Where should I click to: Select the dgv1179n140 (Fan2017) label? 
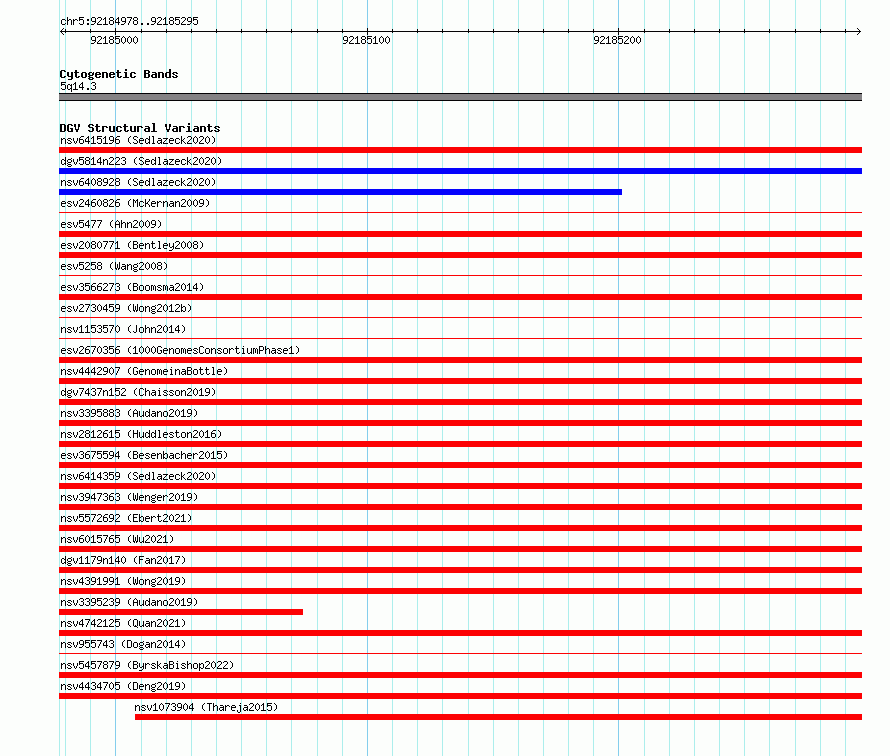pos(123,560)
